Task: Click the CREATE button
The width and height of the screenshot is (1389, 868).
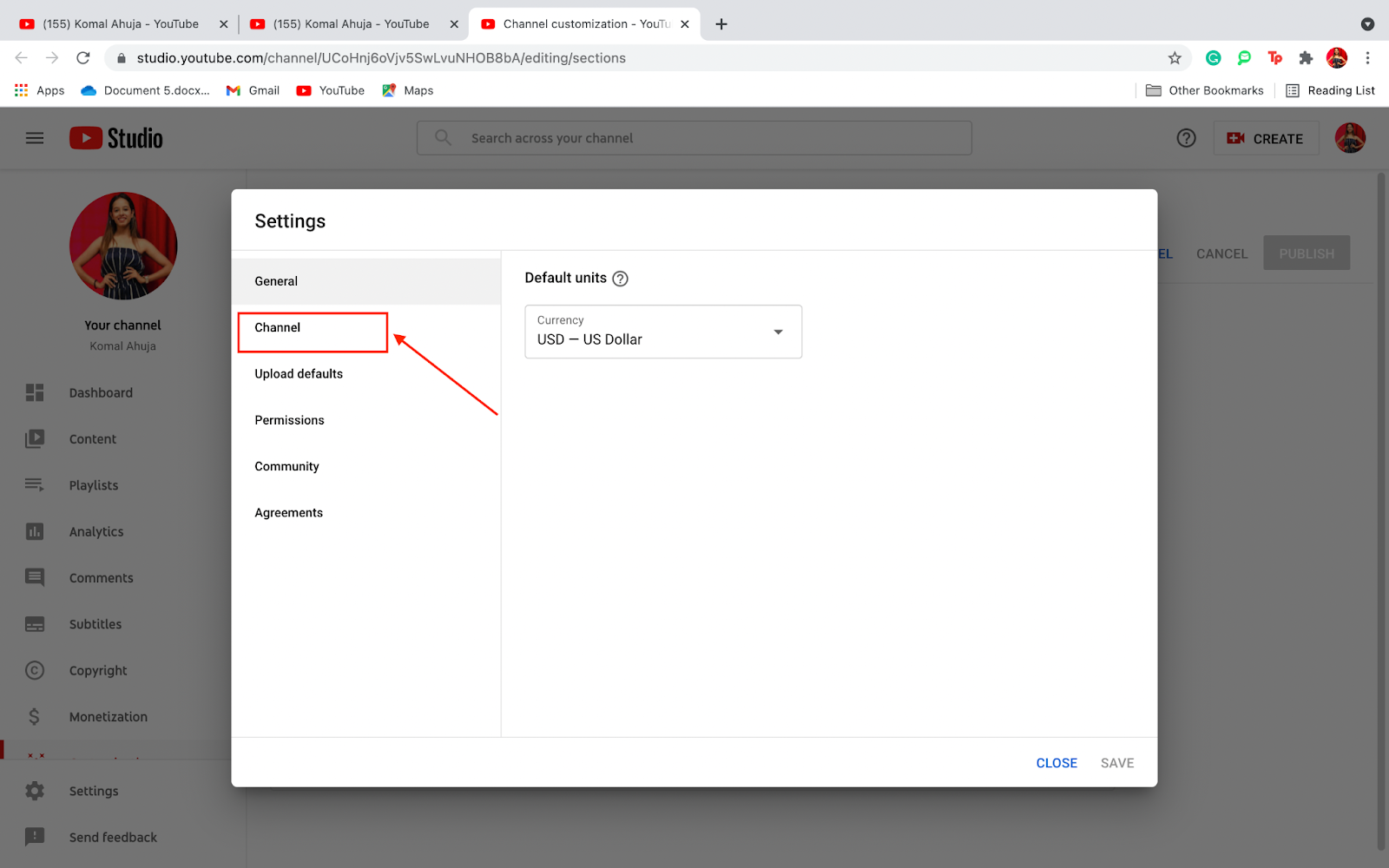Action: (1266, 138)
